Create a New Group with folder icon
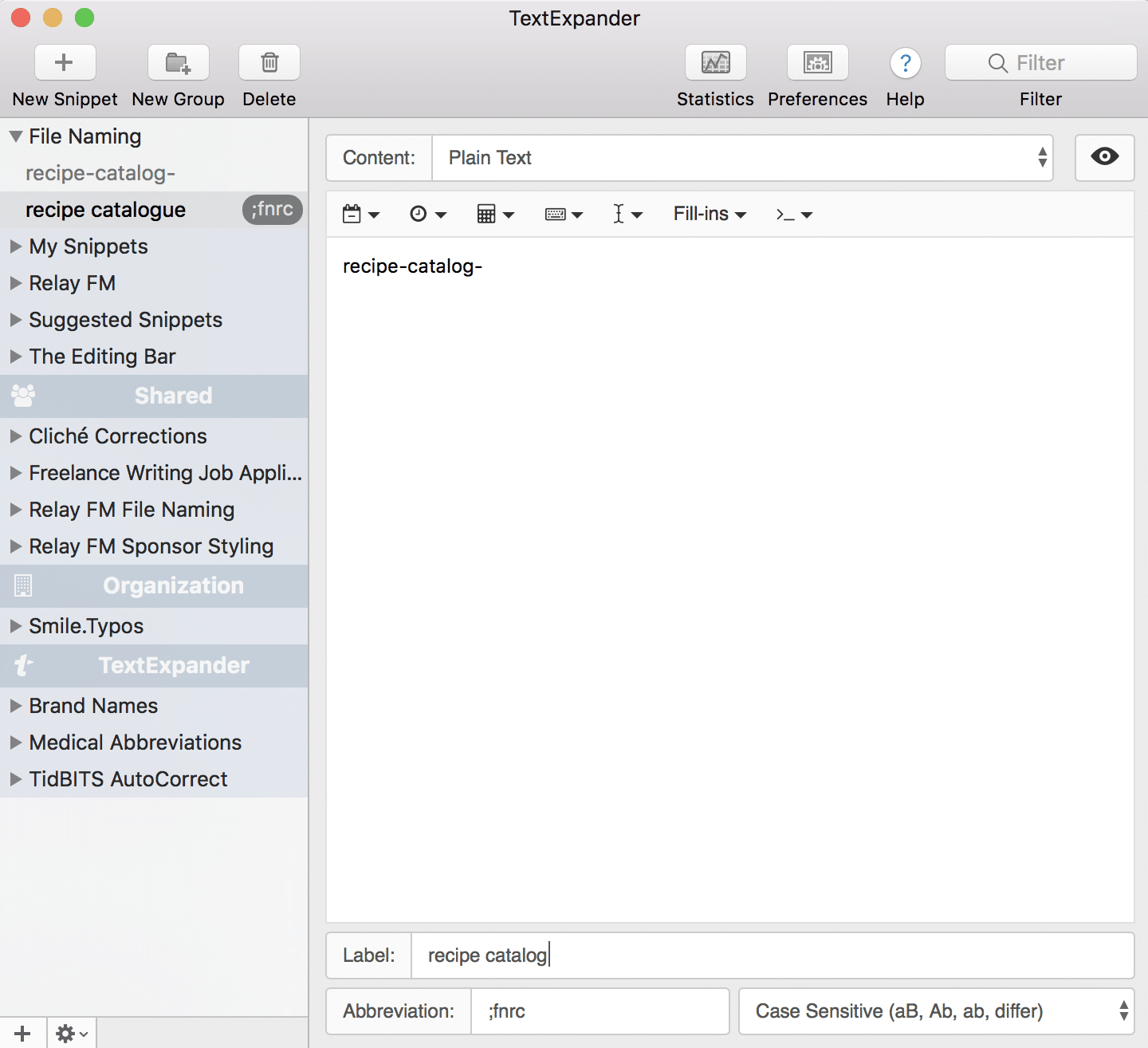The image size is (1148, 1048). 178,62
